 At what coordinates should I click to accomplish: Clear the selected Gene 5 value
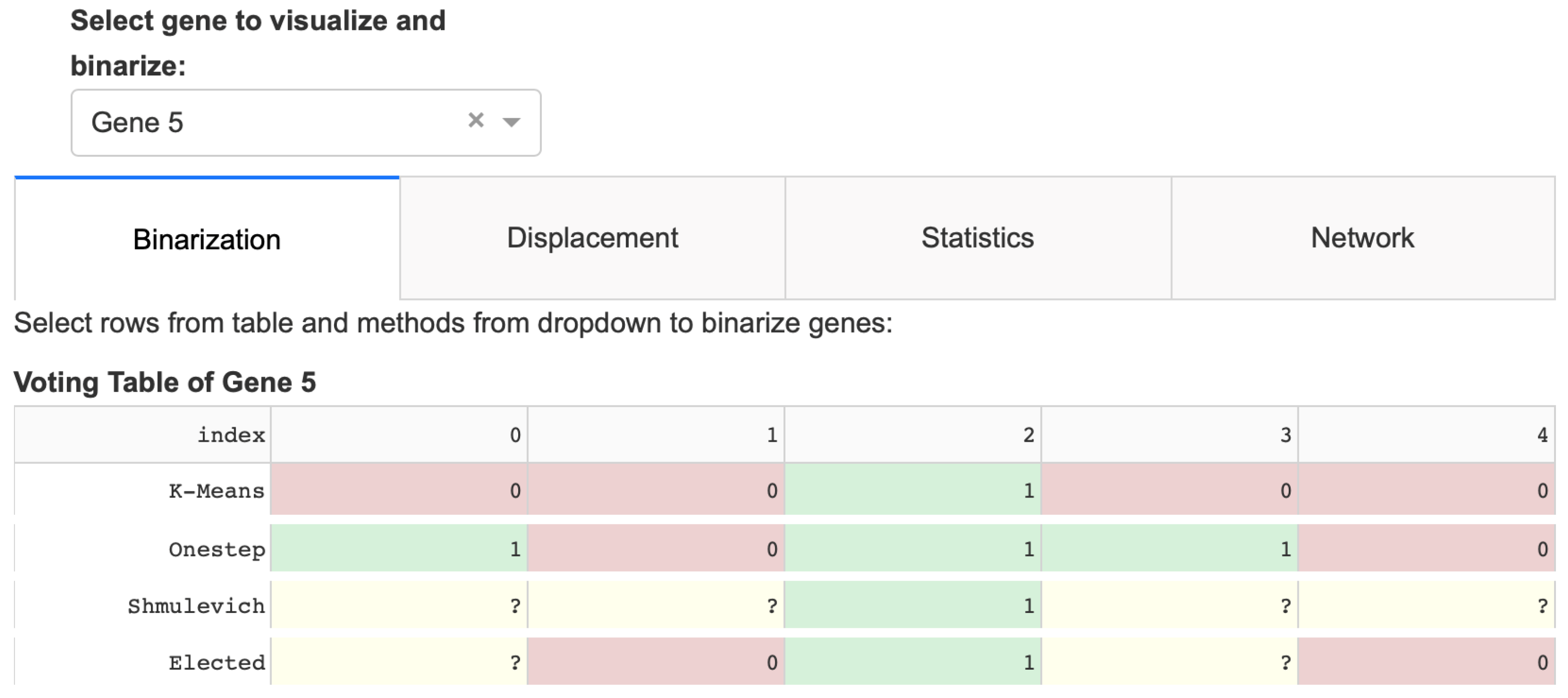point(476,121)
